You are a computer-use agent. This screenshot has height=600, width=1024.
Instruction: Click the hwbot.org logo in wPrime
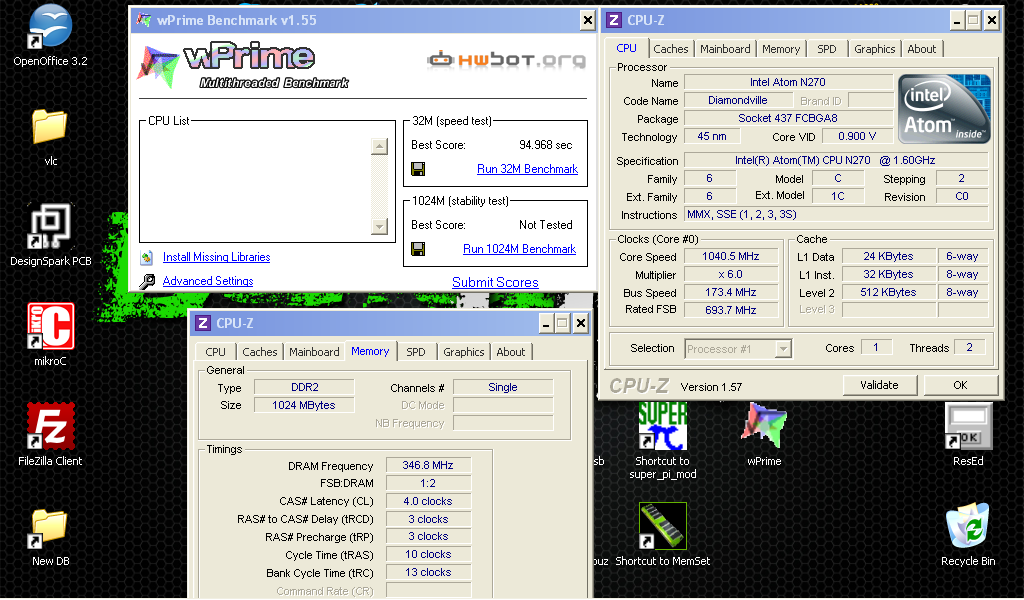pyautogui.click(x=506, y=60)
